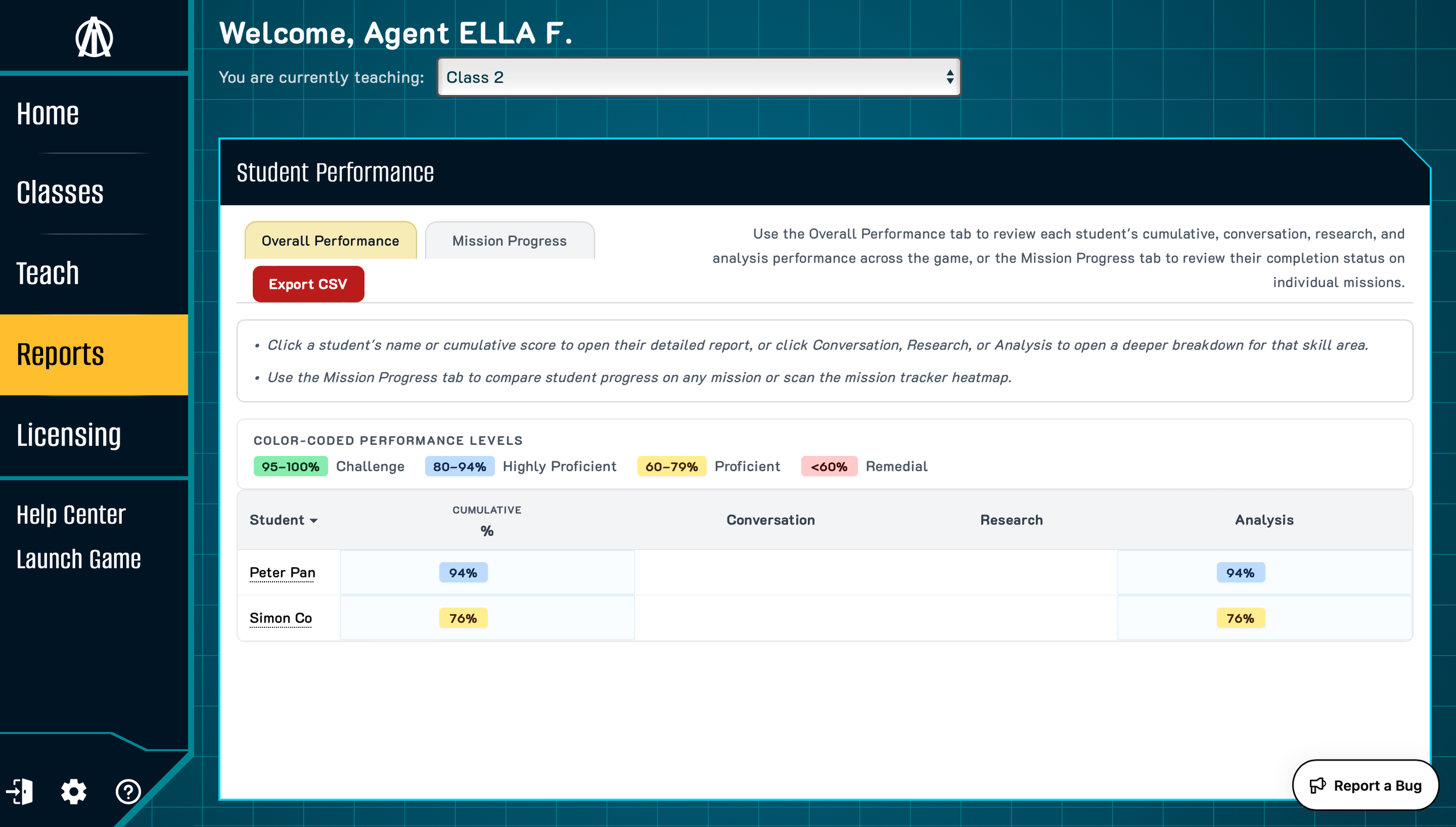1456x827 pixels.
Task: Click the Student Performance panel title
Action: (335, 172)
